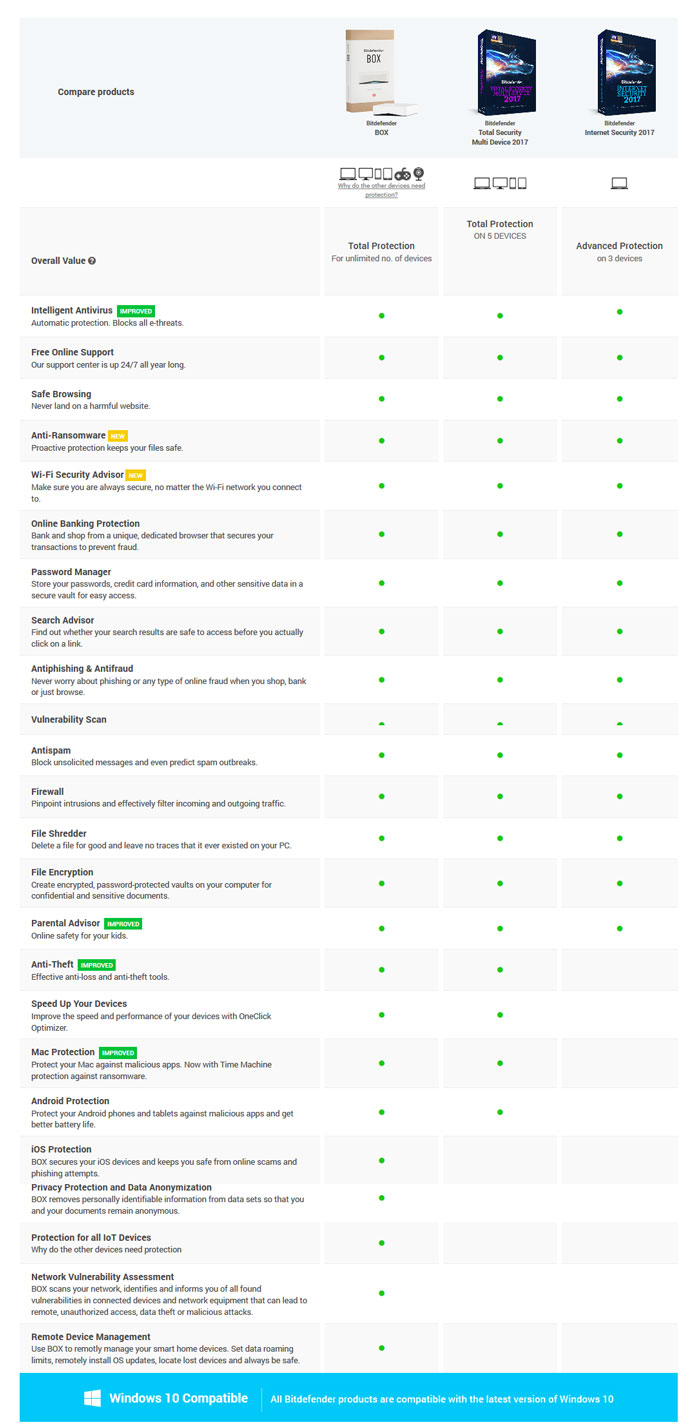Click the Advanced Protection on 3 devices cell

(x=619, y=252)
